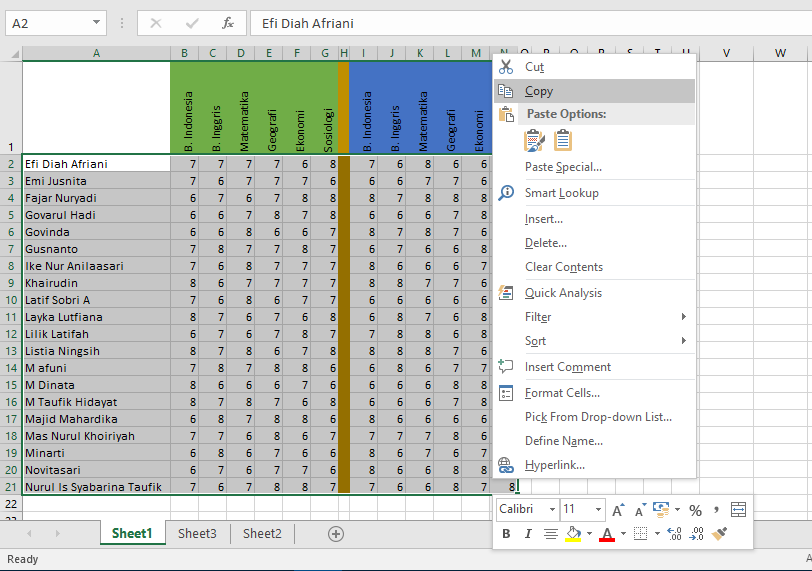Expand the Filter submenu
The height and width of the screenshot is (571, 812).
click(594, 317)
